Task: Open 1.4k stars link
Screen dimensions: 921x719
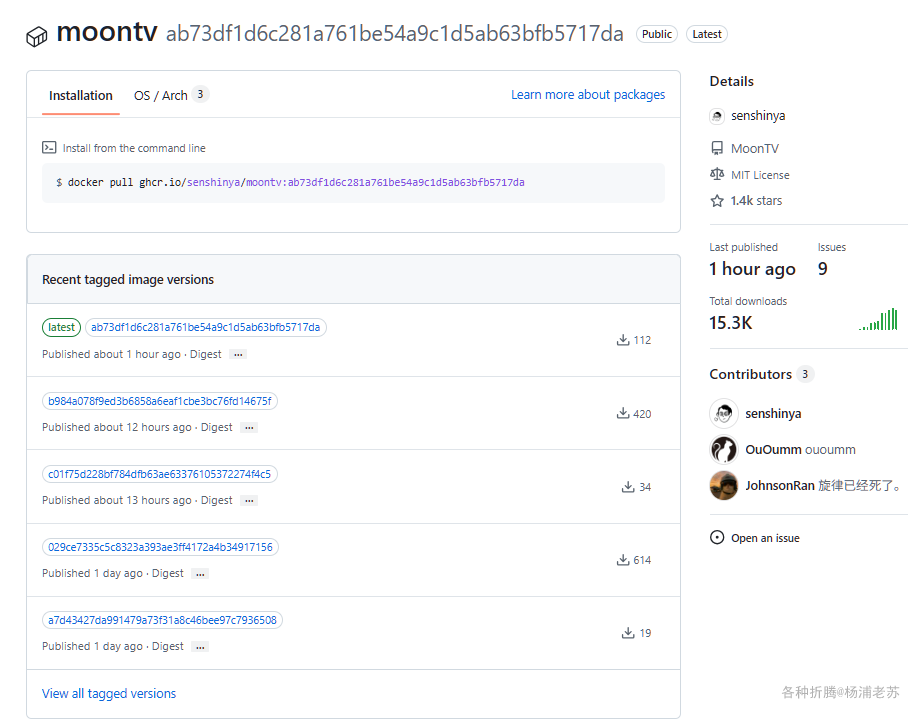Action: coord(756,201)
